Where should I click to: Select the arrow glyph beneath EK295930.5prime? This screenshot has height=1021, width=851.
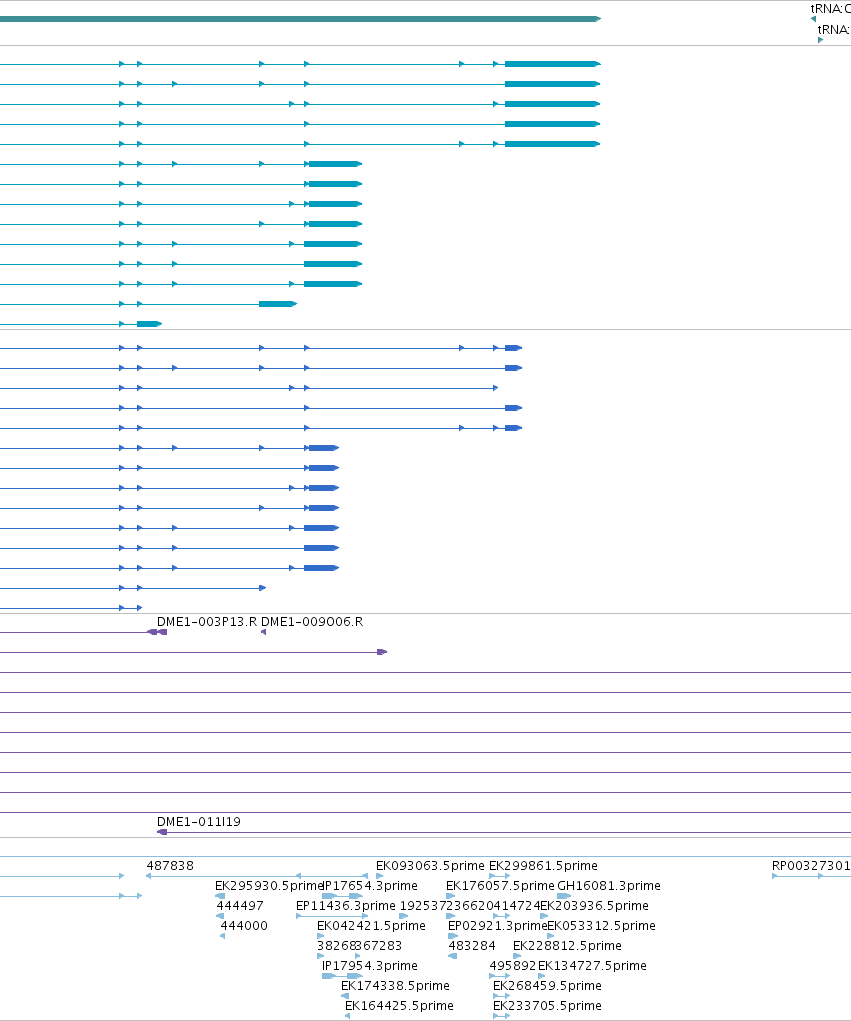[x=220, y=896]
